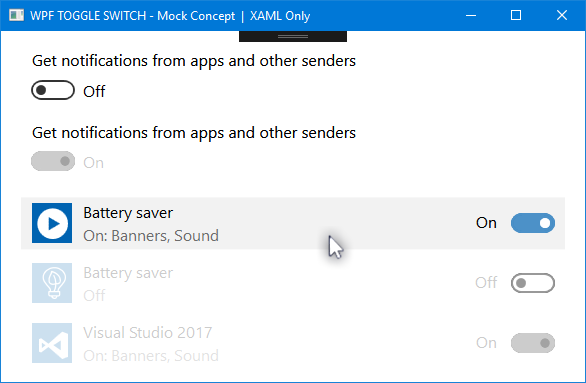Click the 'On: Banners, Sound' text under Battery saver

click(151, 236)
